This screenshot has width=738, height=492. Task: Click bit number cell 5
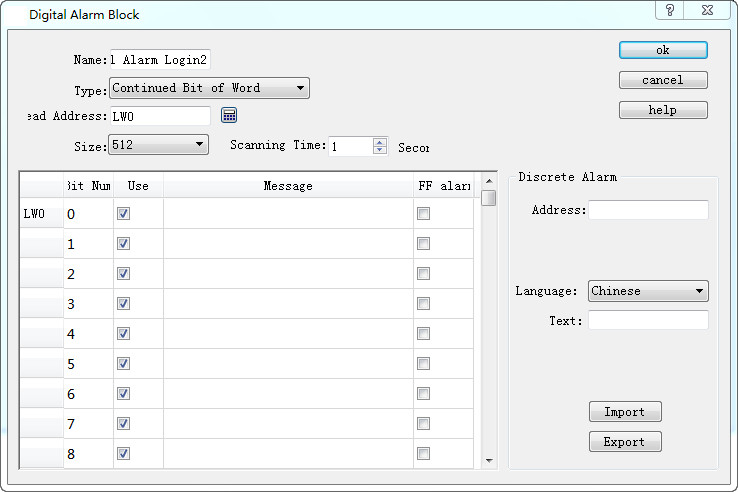pyautogui.click(x=88, y=363)
